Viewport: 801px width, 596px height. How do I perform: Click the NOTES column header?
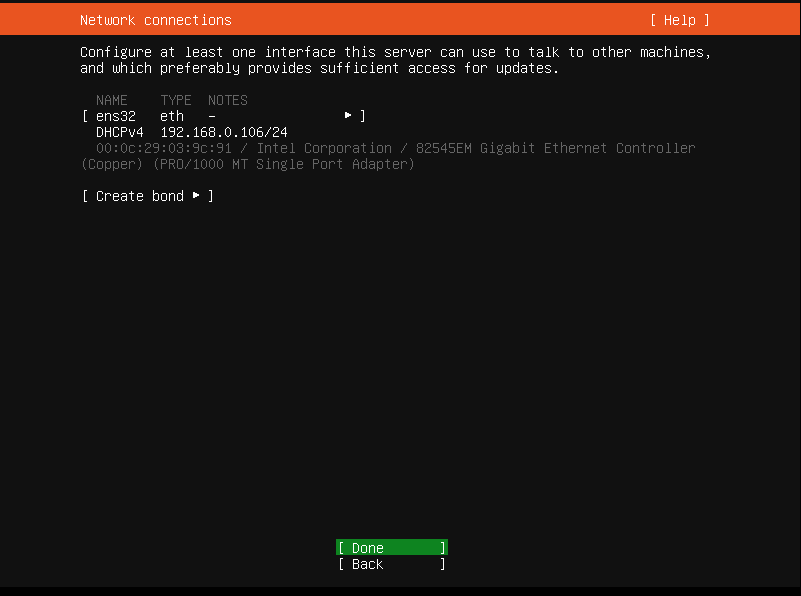[x=228, y=100]
